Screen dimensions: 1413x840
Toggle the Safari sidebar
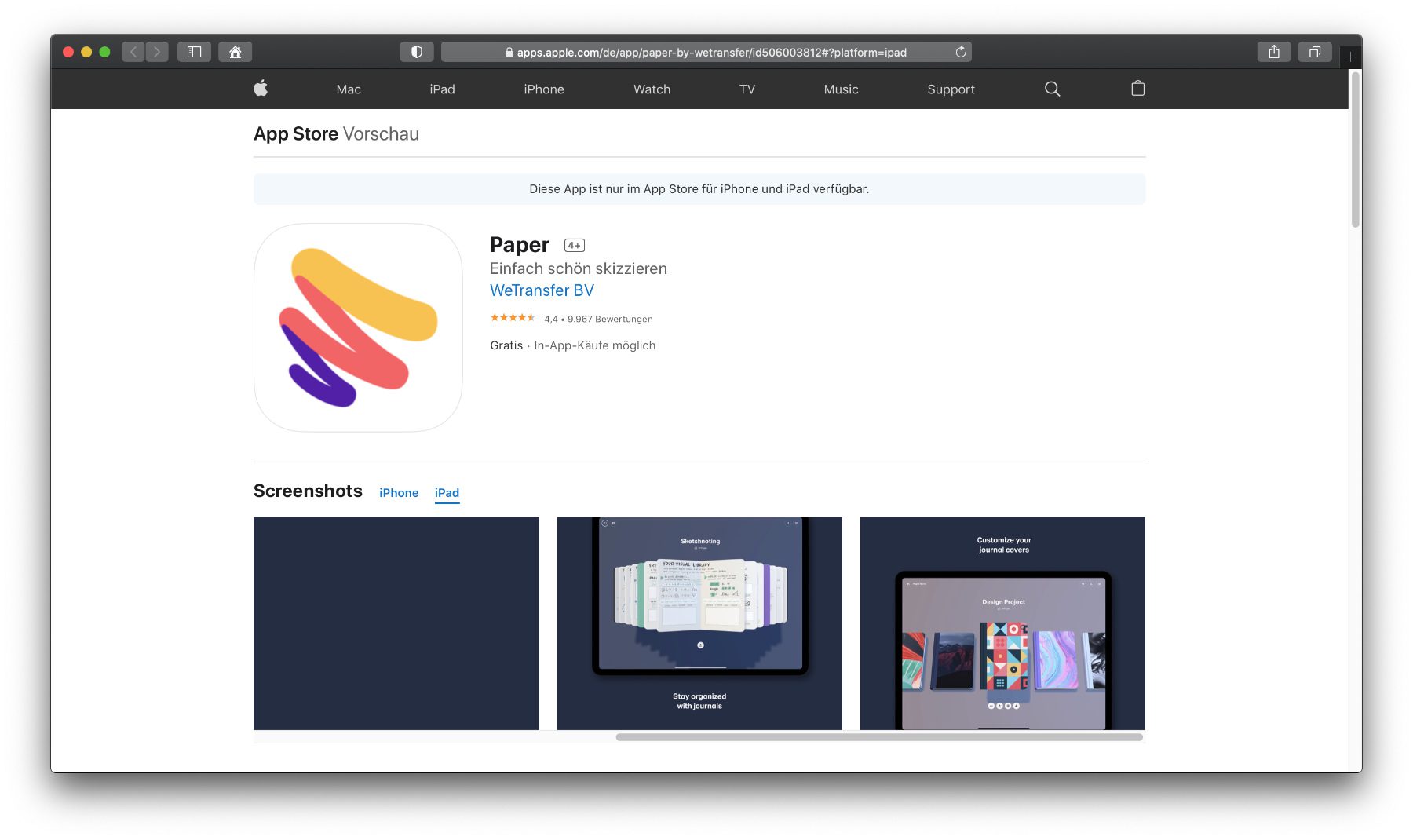coord(194,52)
